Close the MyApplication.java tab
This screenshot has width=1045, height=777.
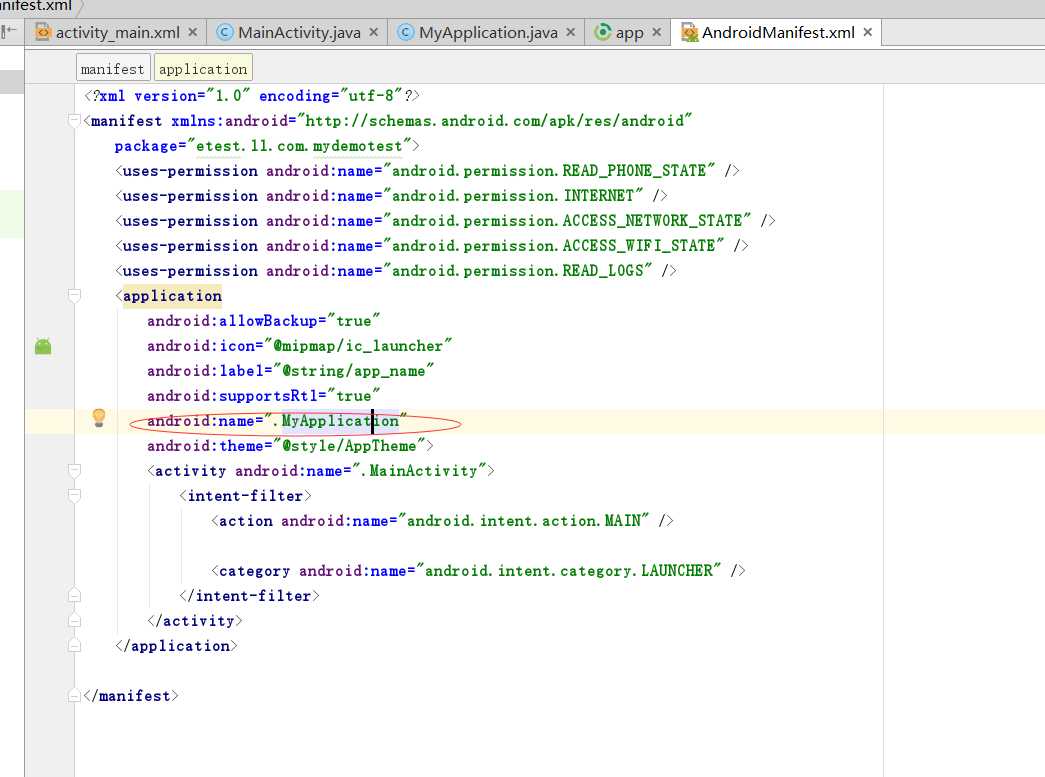coord(571,32)
